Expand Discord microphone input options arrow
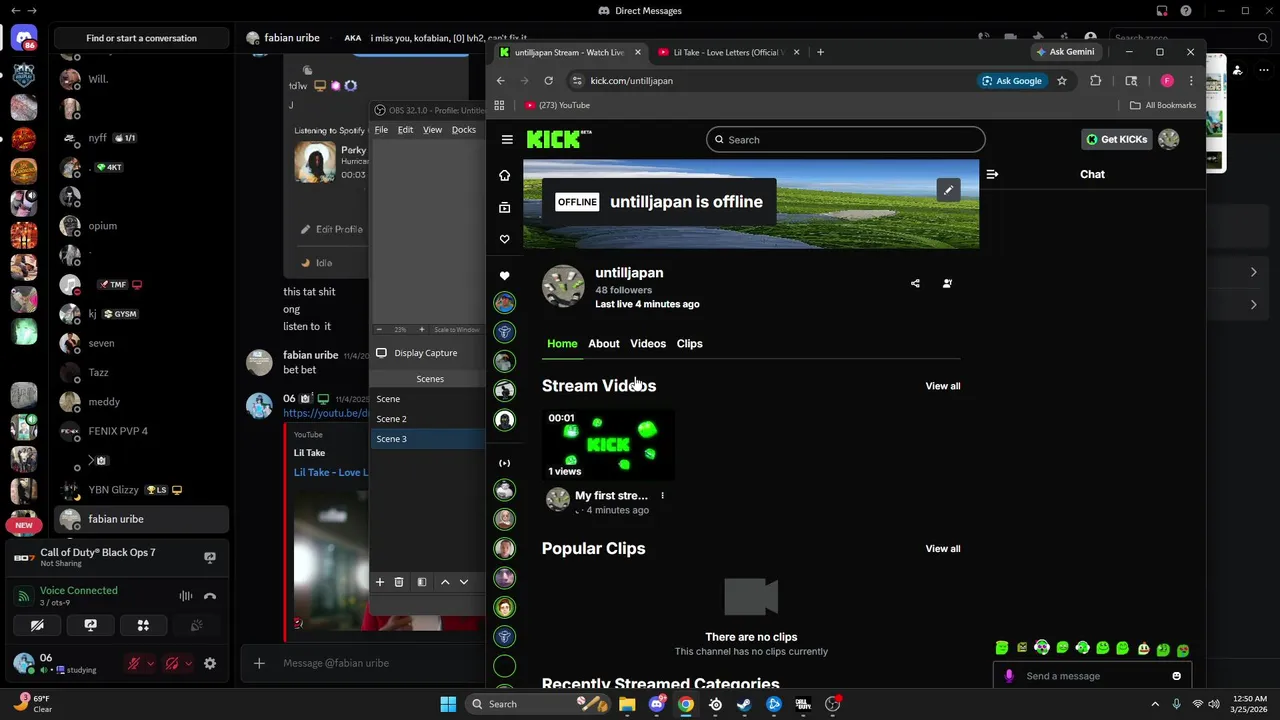This screenshot has height=720, width=1280. [x=150, y=663]
